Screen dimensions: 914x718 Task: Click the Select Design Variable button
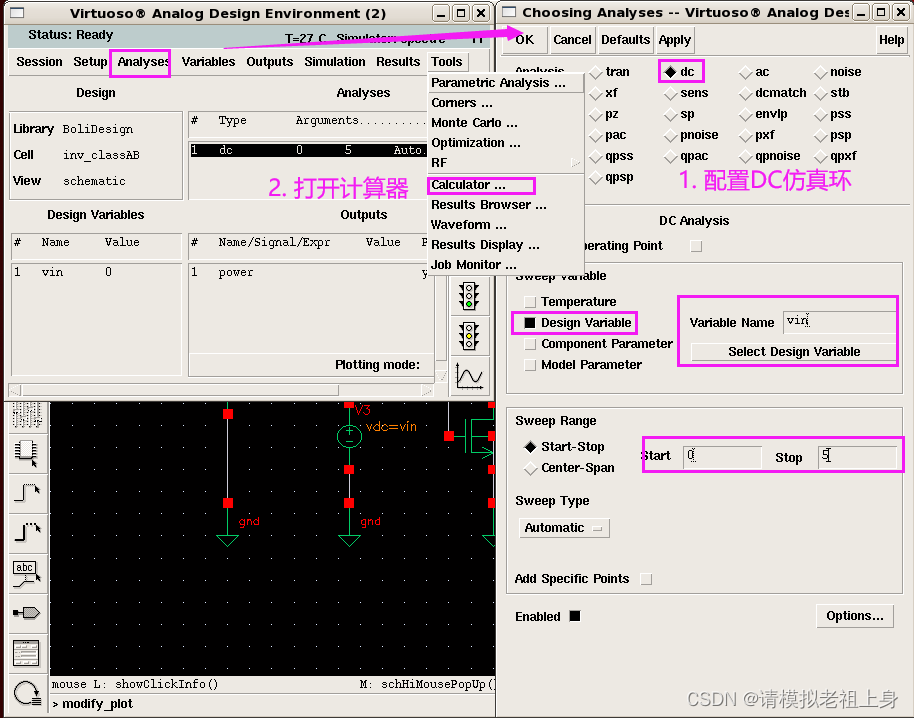point(793,351)
